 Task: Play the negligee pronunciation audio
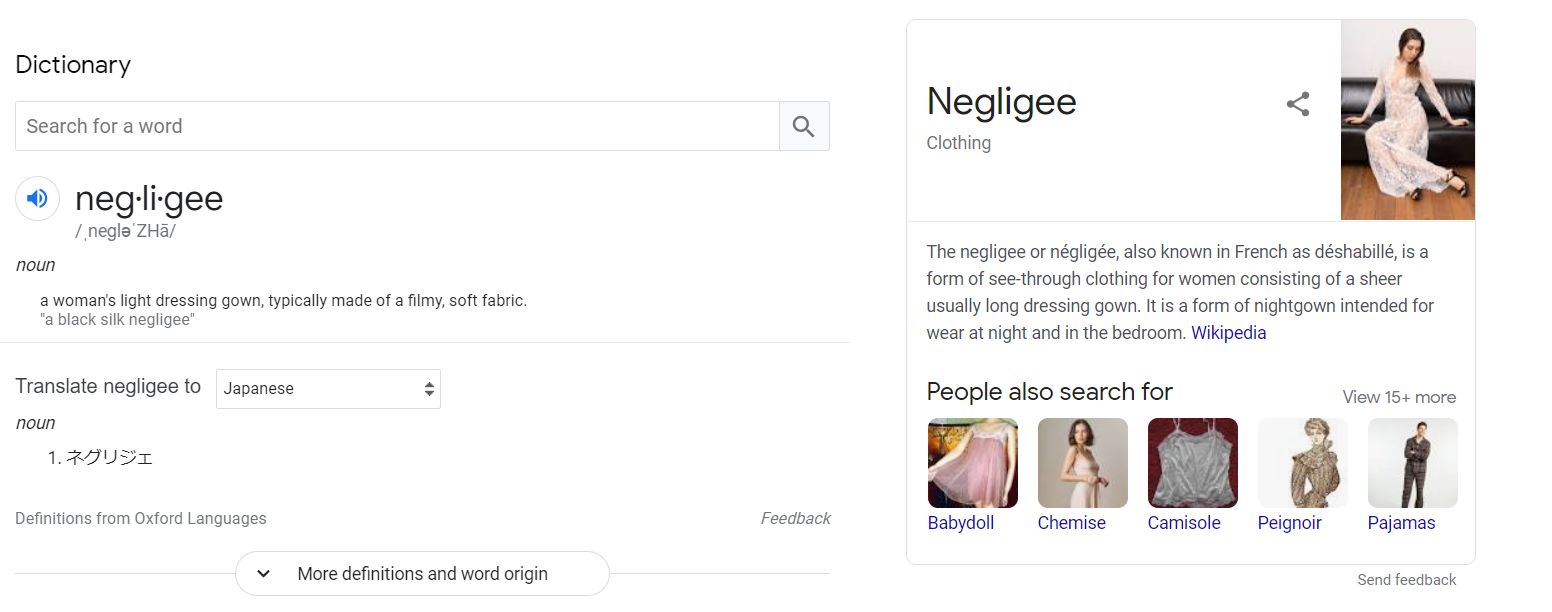(x=37, y=198)
